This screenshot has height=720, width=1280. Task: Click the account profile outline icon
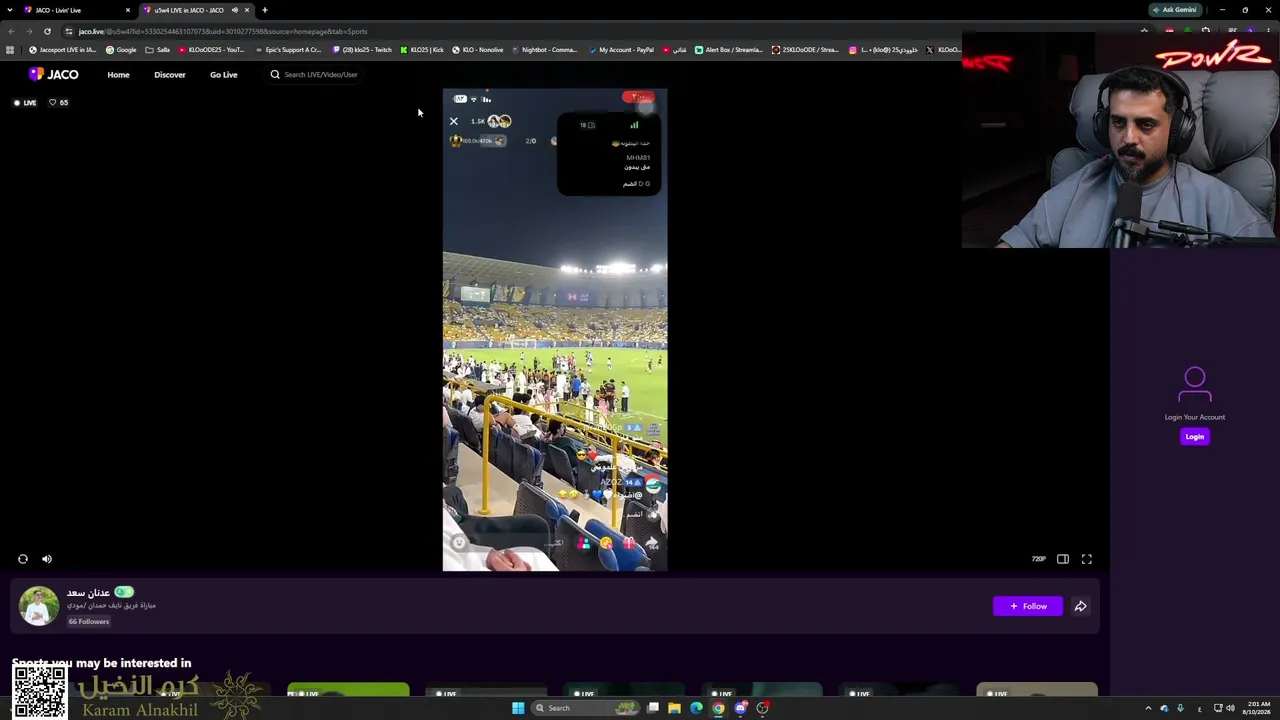[1194, 384]
